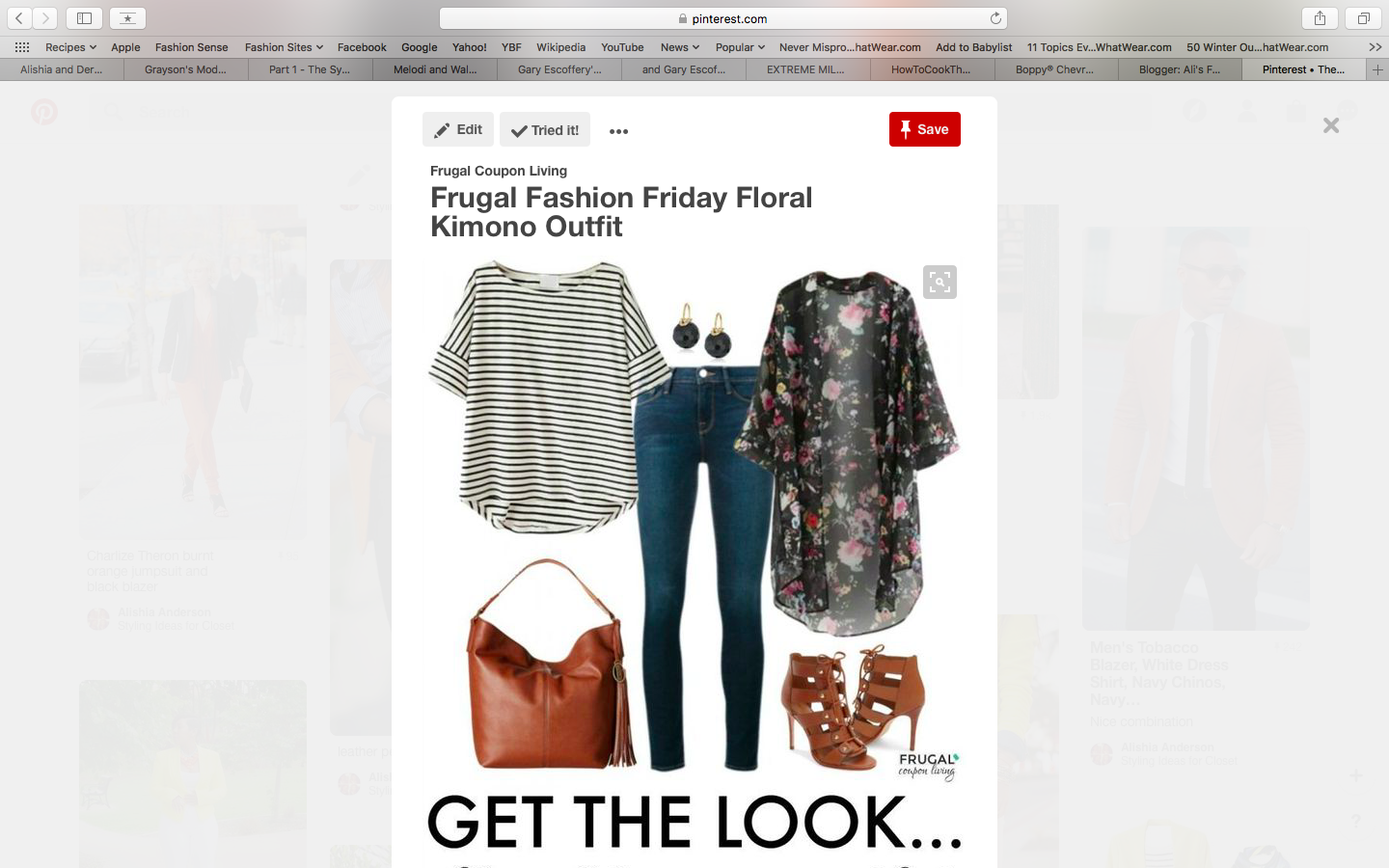Expand the Fashion Sites bookmarks dropdown
This screenshot has height=868, width=1389.
pyautogui.click(x=284, y=47)
